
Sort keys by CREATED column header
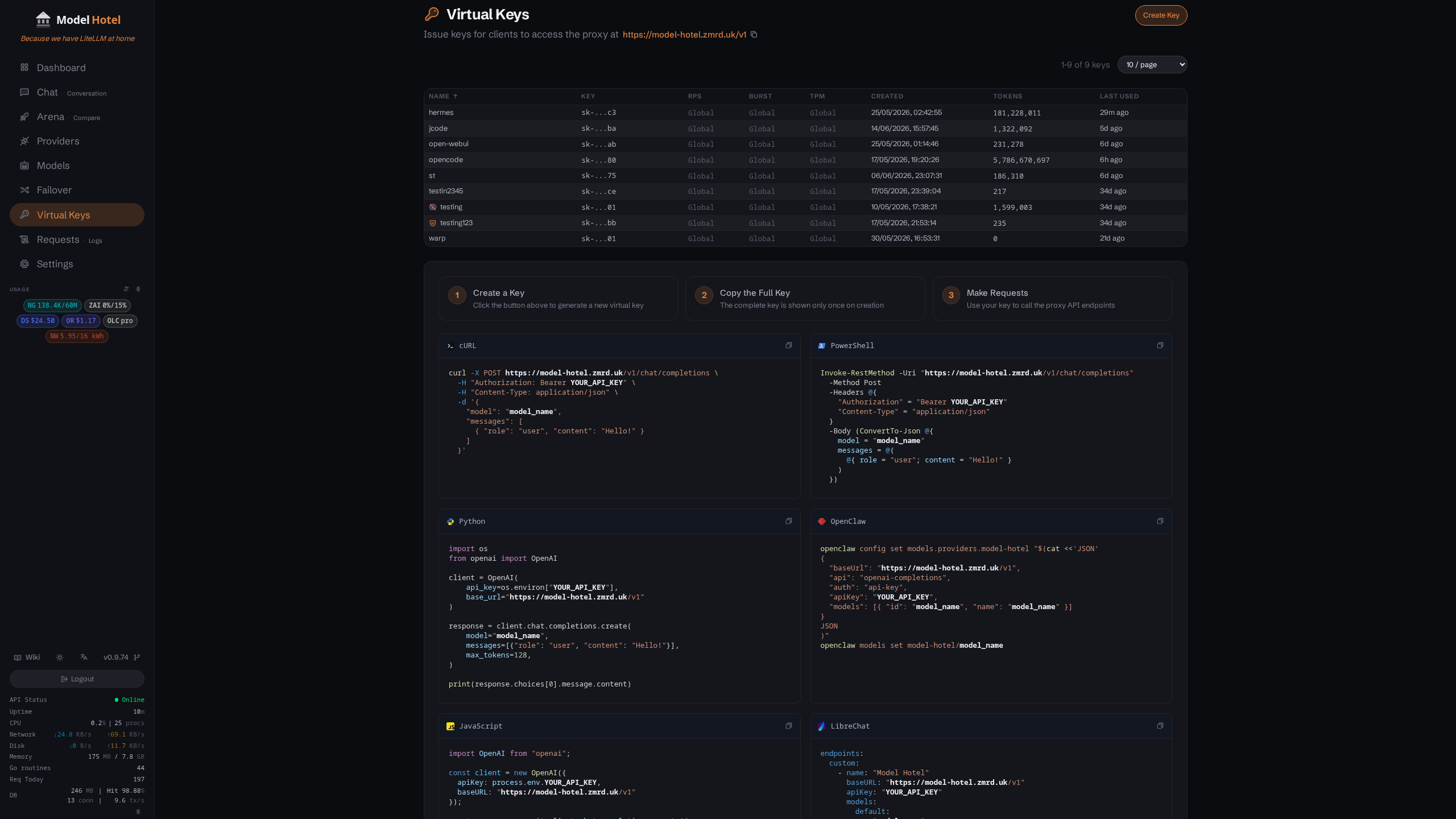tap(887, 96)
